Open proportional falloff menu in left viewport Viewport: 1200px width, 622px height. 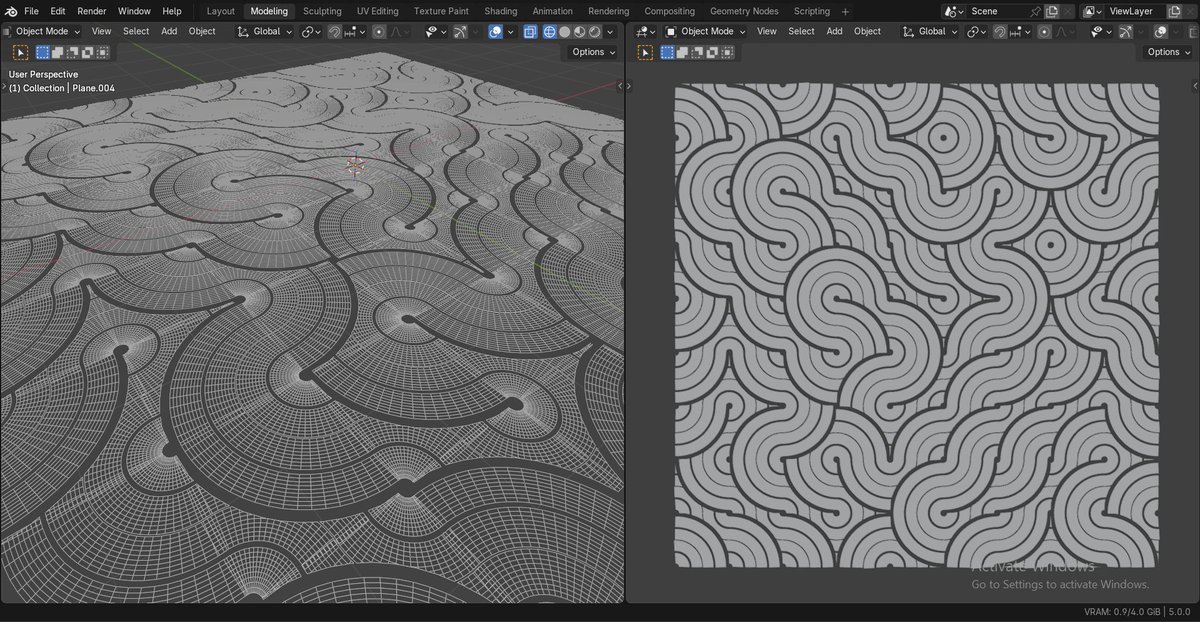point(398,31)
